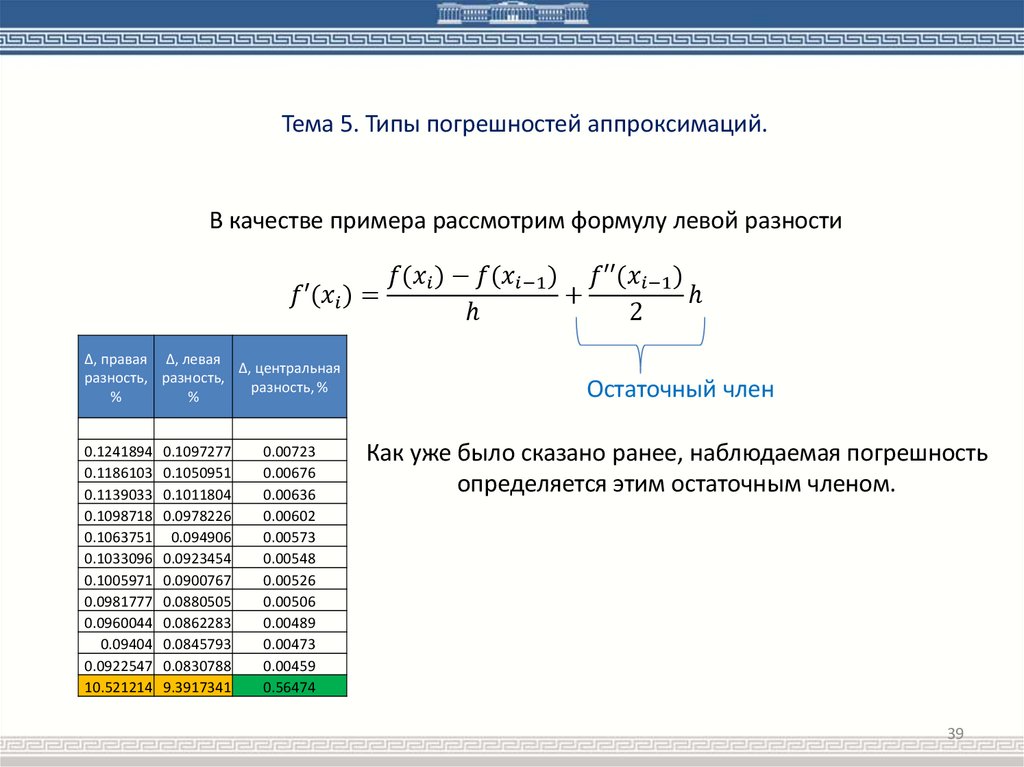The width and height of the screenshot is (1024, 767).
Task: Click table cell 0.00676
Action: coord(289,472)
